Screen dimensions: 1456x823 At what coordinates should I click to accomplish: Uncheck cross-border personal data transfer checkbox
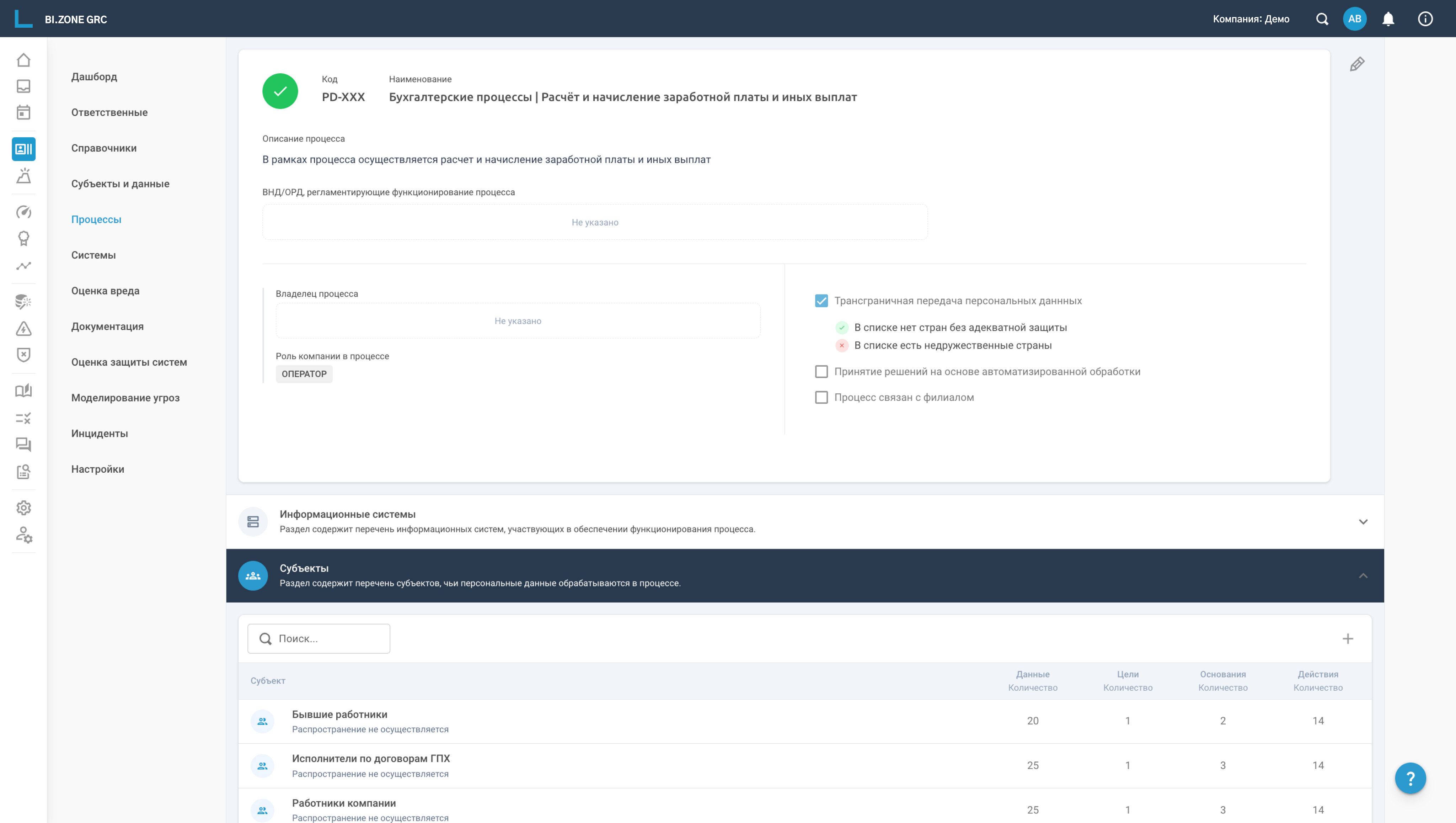tap(821, 301)
